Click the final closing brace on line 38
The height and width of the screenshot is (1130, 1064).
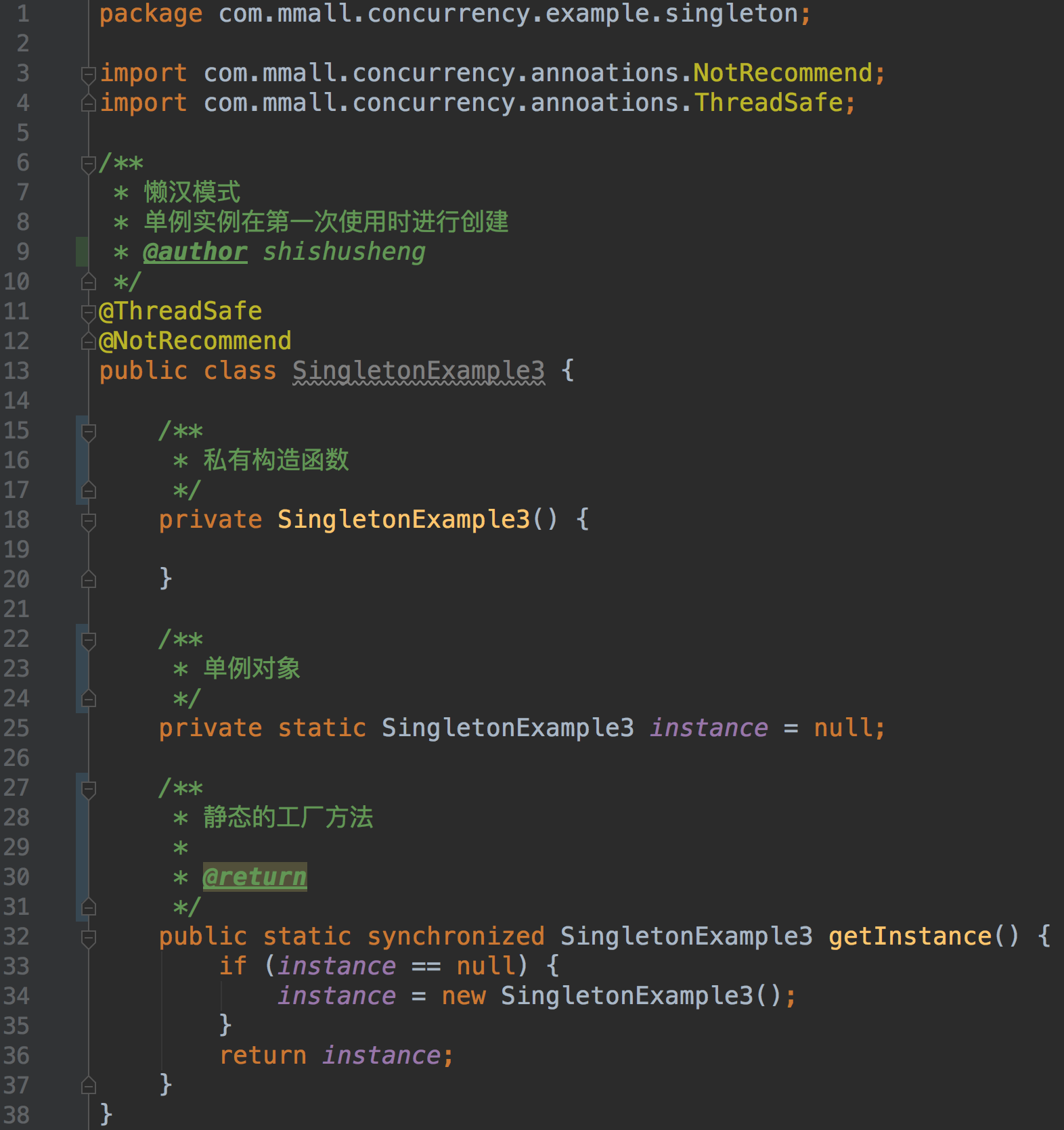tap(106, 1114)
